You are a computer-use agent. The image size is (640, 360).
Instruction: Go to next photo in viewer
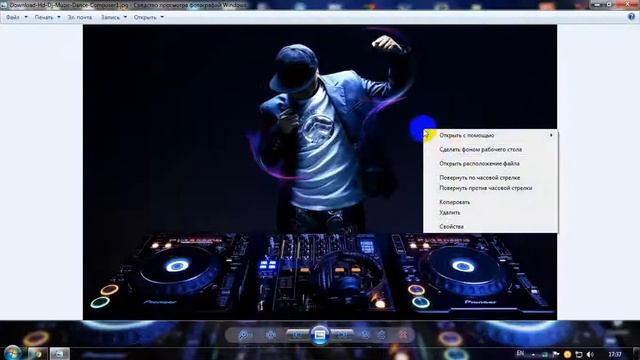[x=342, y=335]
